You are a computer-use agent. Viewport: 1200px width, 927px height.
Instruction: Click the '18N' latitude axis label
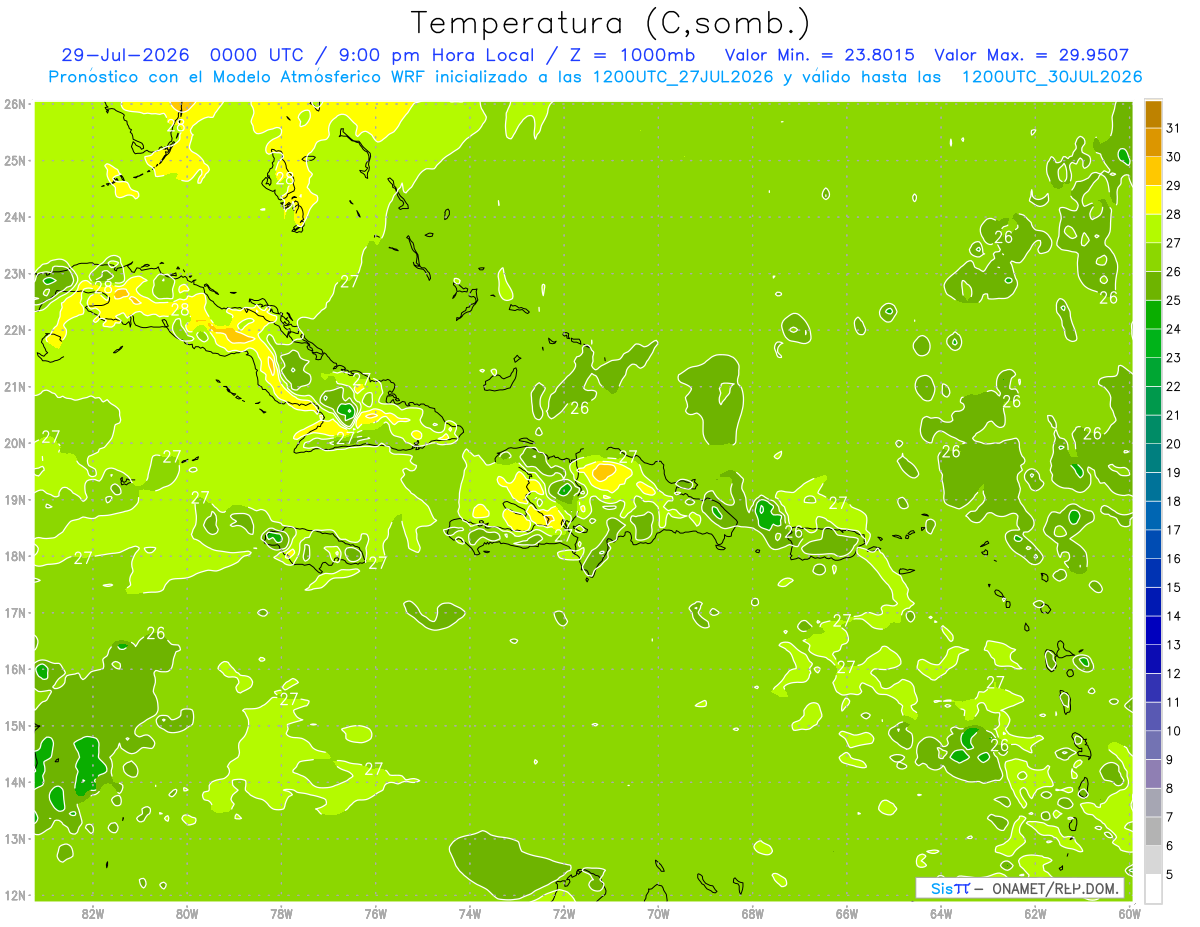tap(14, 556)
